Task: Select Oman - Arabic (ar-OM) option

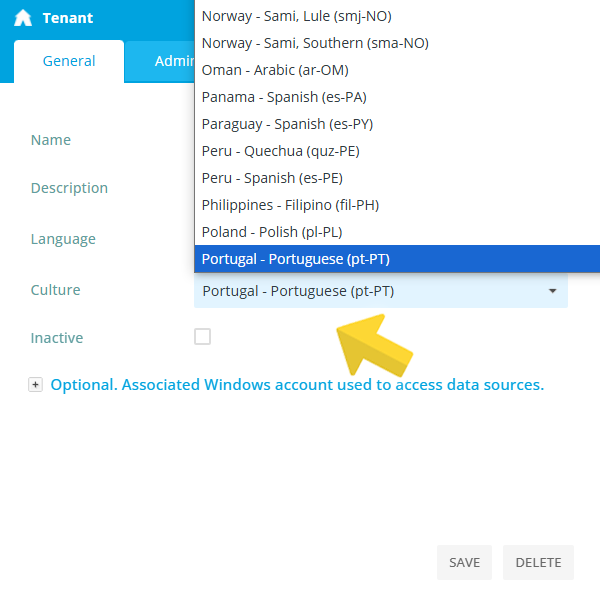Action: pyautogui.click(x=397, y=70)
